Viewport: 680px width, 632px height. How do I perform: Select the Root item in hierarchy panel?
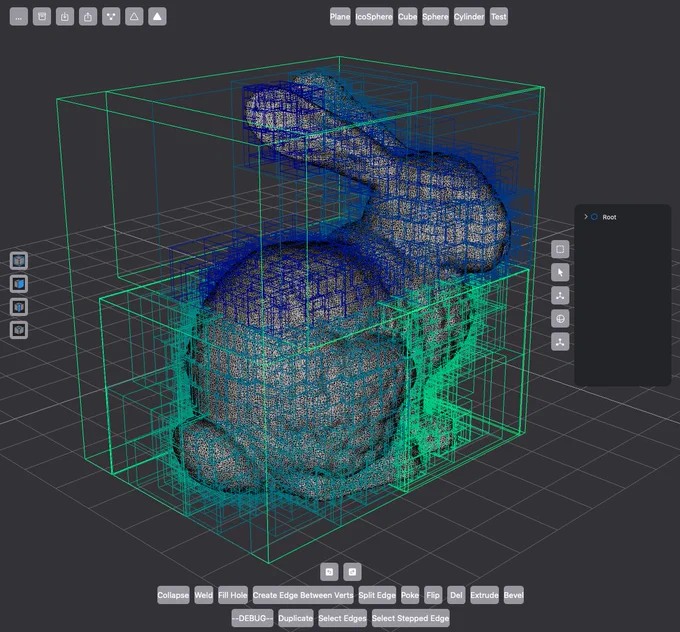609,217
